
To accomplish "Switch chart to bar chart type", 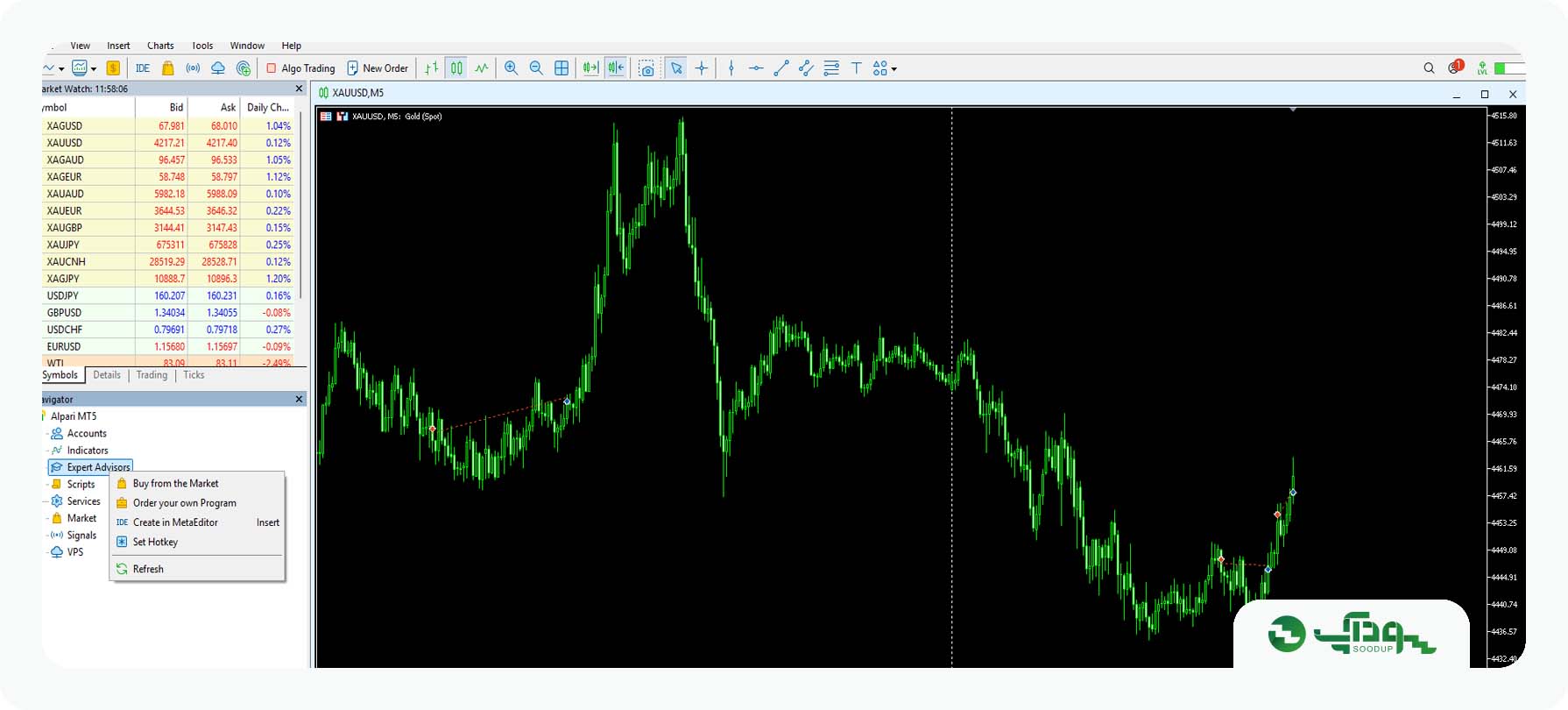I will (432, 68).
